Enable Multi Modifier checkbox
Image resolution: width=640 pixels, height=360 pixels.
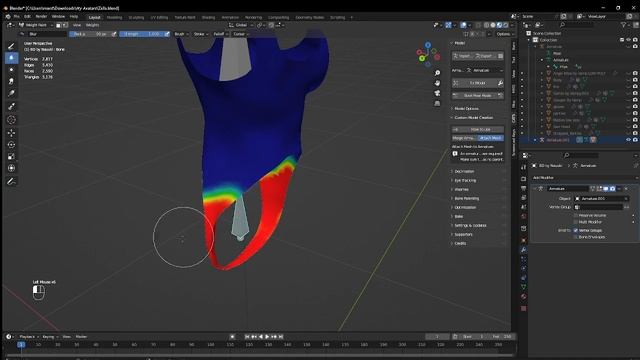coord(576,222)
